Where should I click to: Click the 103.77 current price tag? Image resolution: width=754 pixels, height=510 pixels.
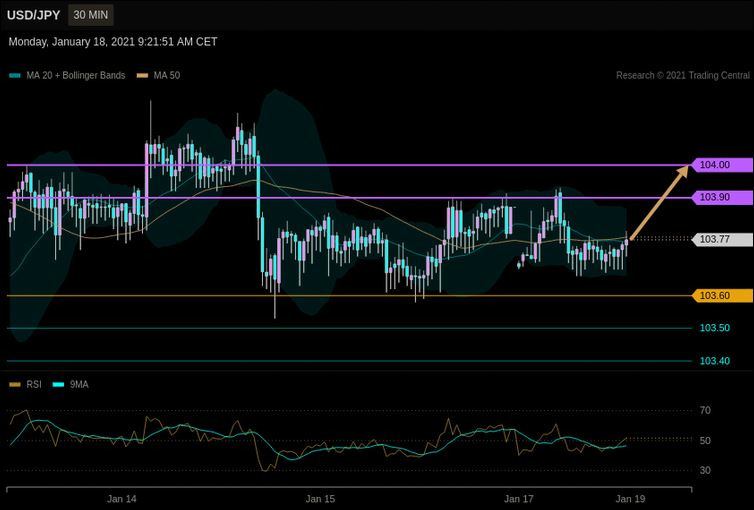[722, 239]
